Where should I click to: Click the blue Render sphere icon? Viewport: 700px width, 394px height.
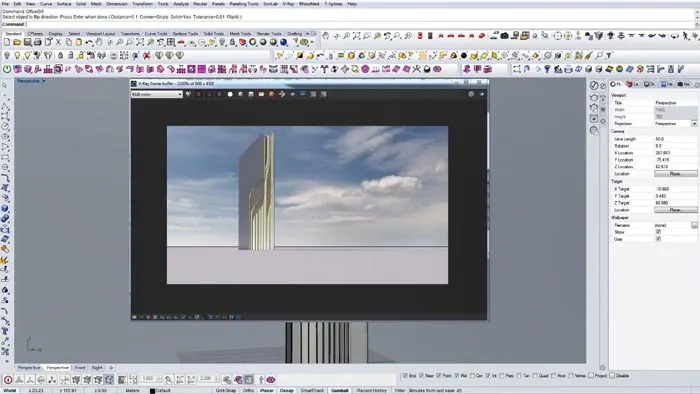[x=283, y=42]
